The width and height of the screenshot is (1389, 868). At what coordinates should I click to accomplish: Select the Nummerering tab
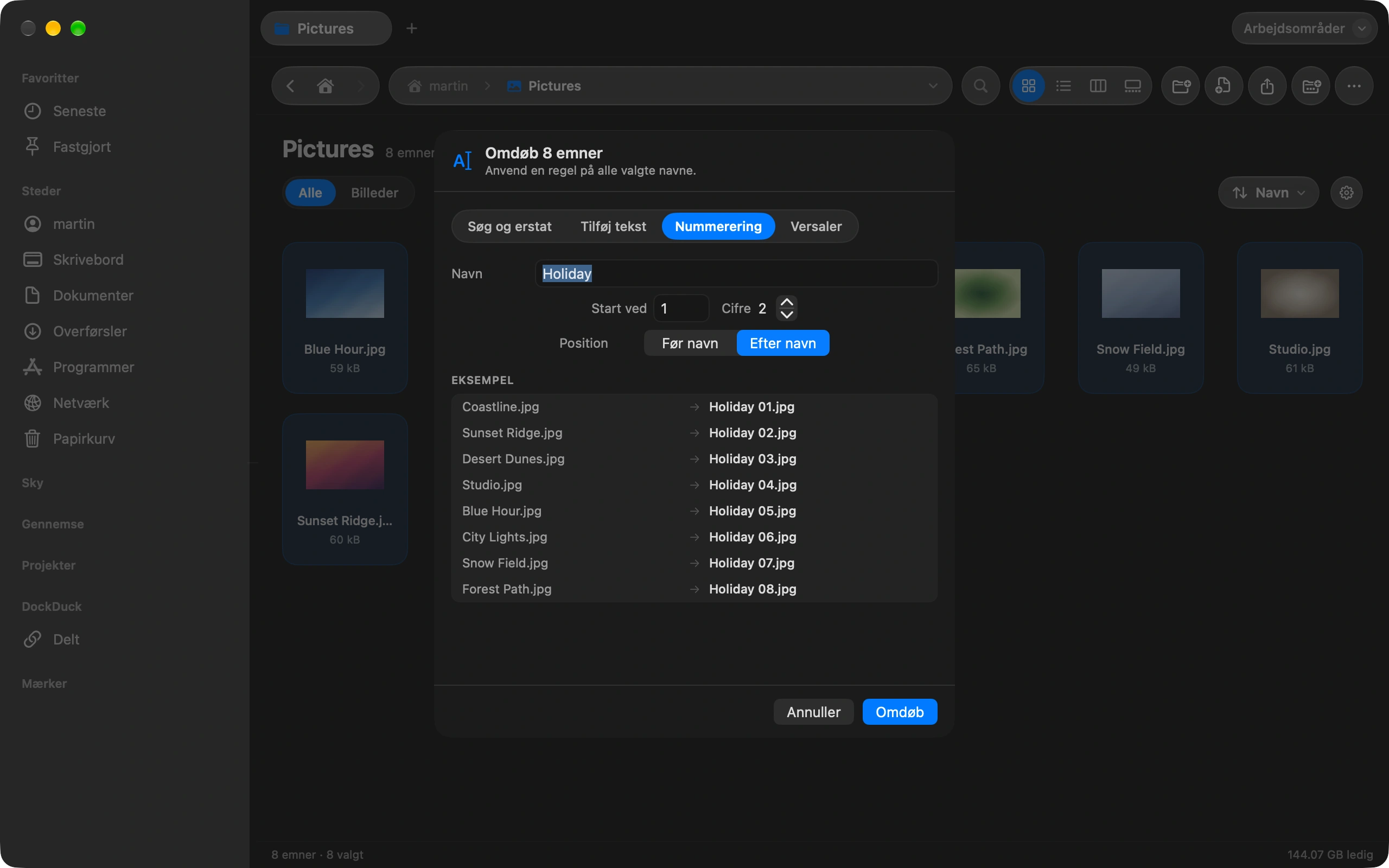pyautogui.click(x=718, y=226)
